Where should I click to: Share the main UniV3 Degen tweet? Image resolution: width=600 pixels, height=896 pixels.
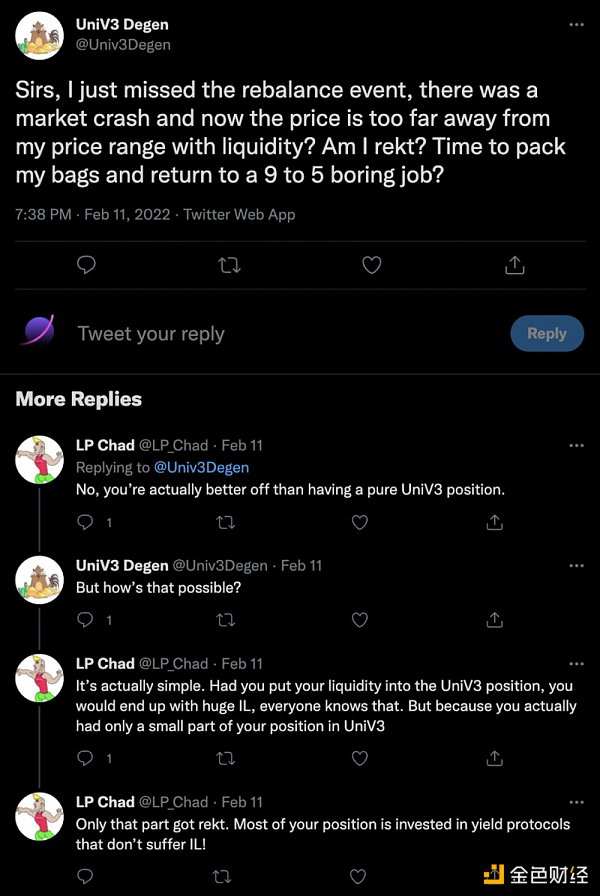coord(514,265)
